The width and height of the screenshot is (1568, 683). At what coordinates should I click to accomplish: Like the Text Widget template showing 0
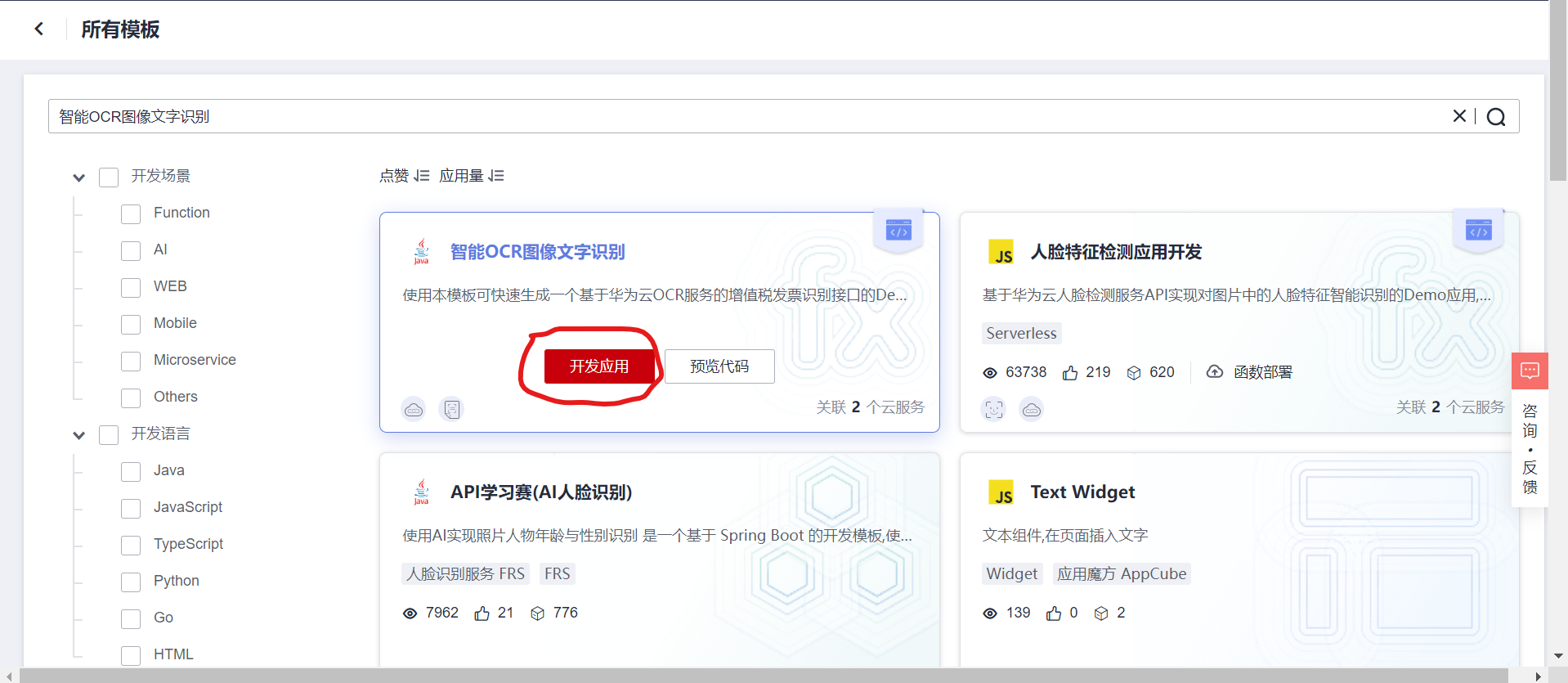pyautogui.click(x=1054, y=613)
